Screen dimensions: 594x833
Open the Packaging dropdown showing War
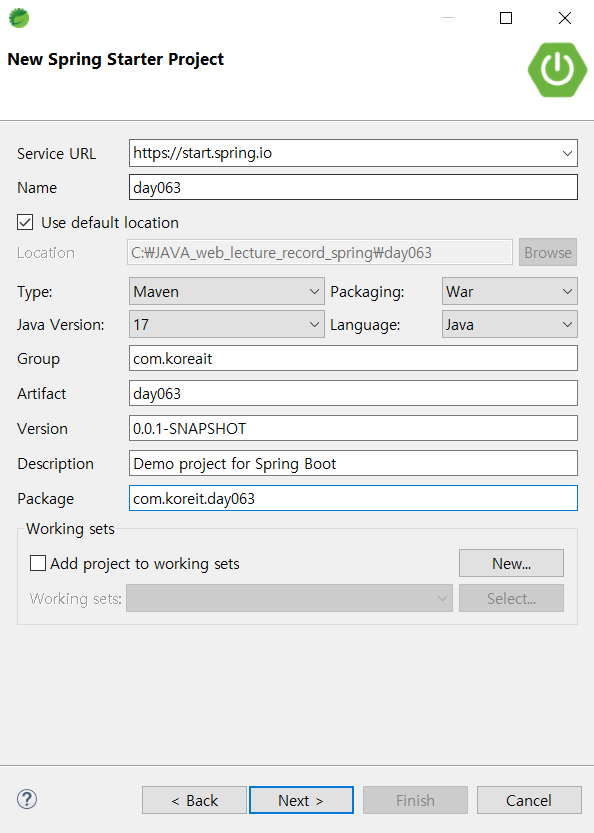point(510,291)
